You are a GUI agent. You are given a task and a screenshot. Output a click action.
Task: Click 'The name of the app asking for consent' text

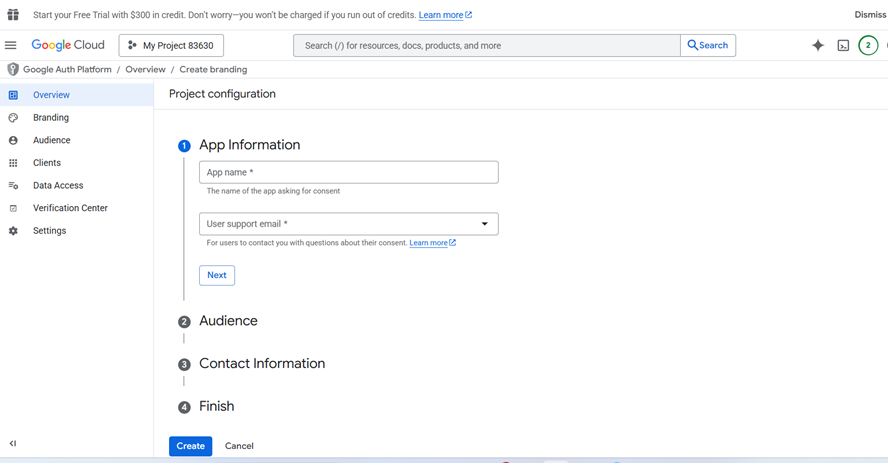[274, 191]
